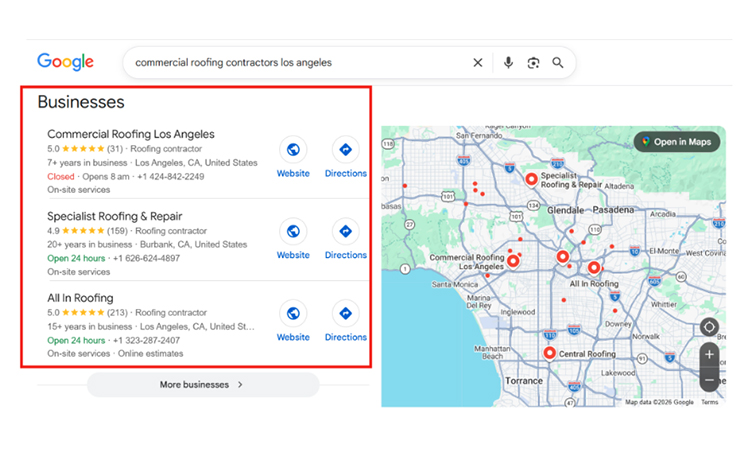750x450 pixels.
Task: Click the Online estimates text
Action: point(151,354)
